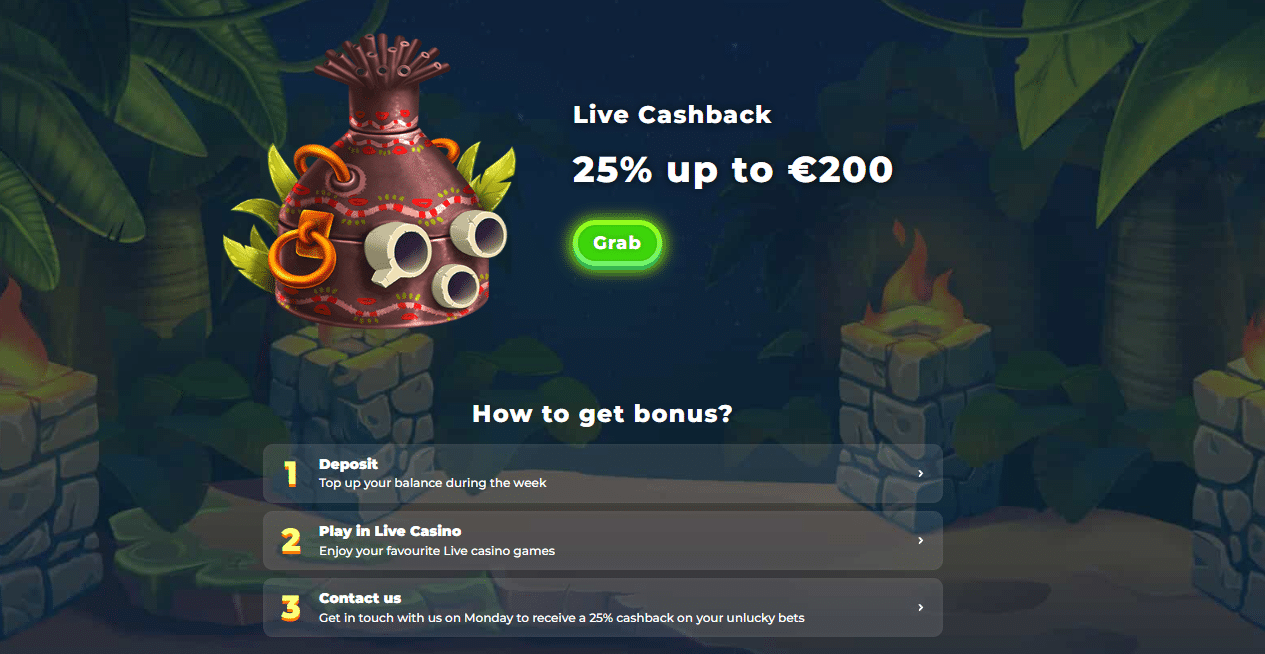Click the 'How to get bonus?' heading

tap(602, 413)
